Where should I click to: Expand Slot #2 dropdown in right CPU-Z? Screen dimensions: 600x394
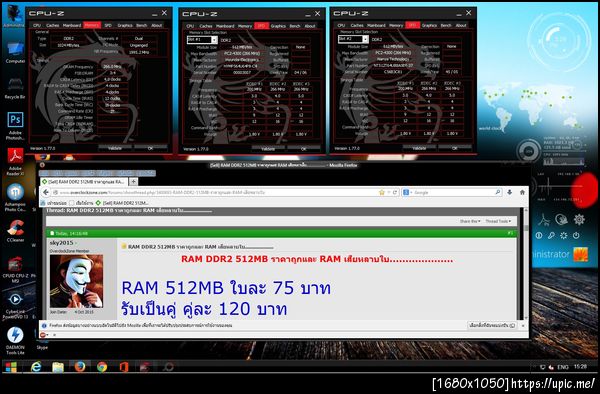pyautogui.click(x=365, y=39)
